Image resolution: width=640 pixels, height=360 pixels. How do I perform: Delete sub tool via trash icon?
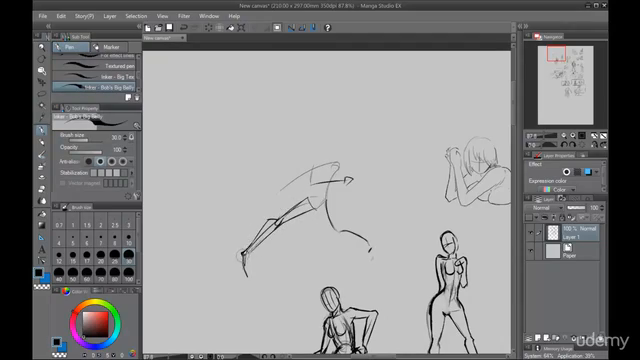point(137,98)
